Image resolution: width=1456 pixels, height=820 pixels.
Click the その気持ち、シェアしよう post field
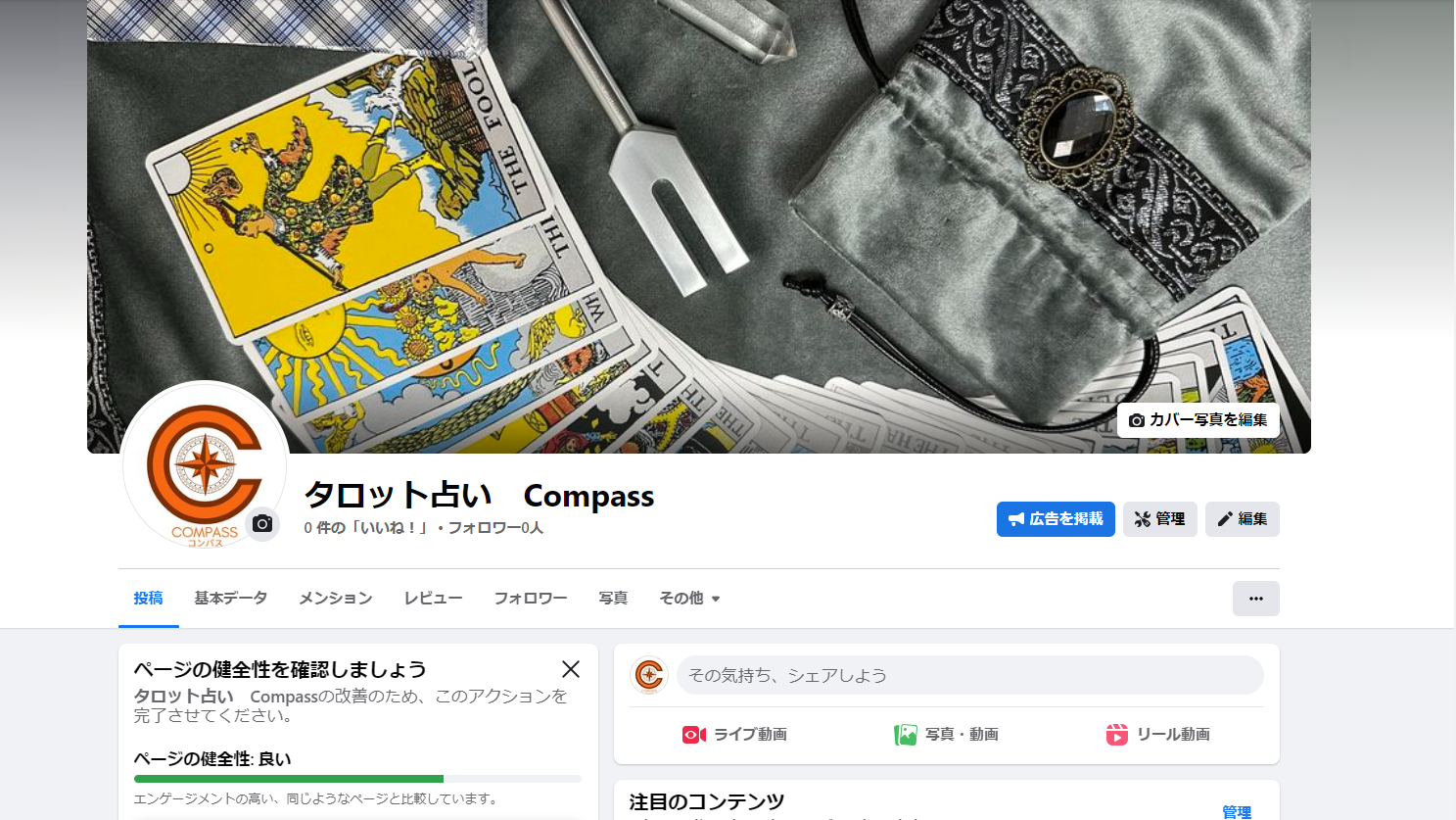[x=970, y=675]
